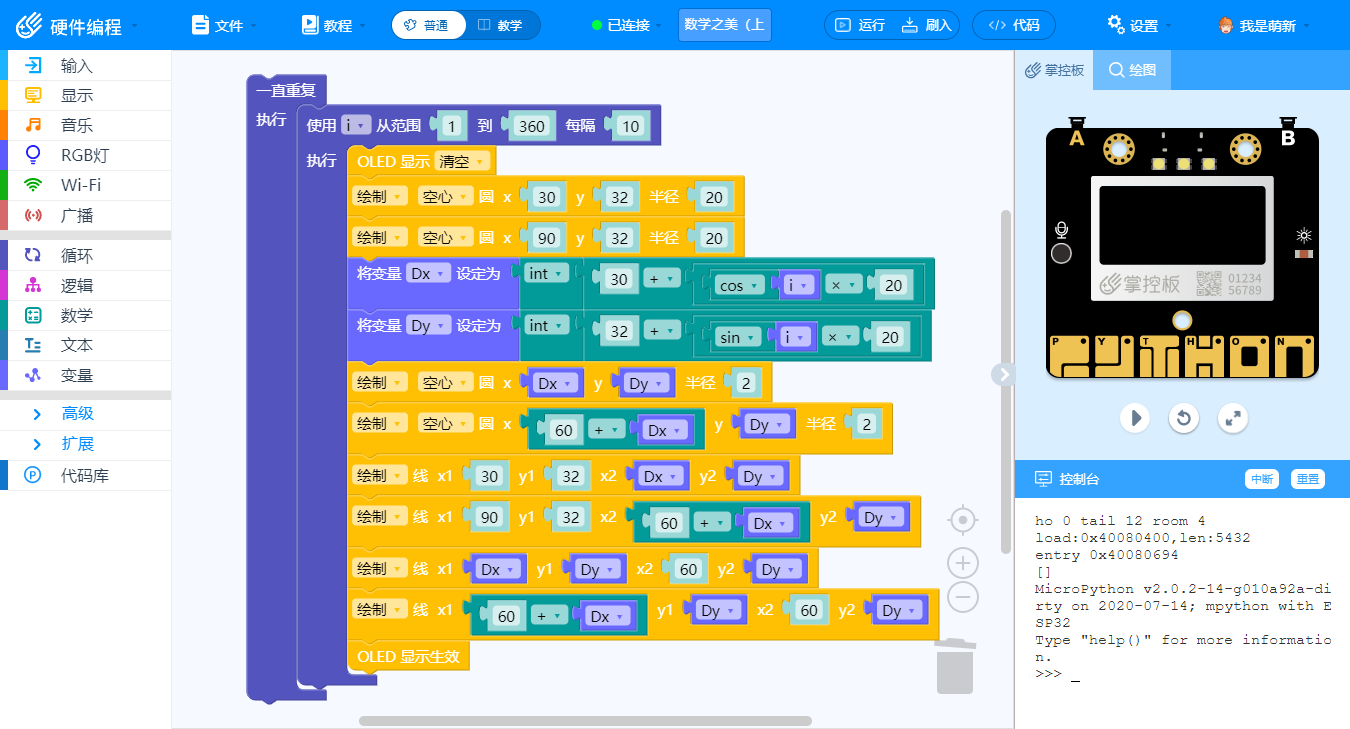1350x729 pixels.
Task: Open the loop variable i dropdown
Action: pyautogui.click(x=354, y=125)
